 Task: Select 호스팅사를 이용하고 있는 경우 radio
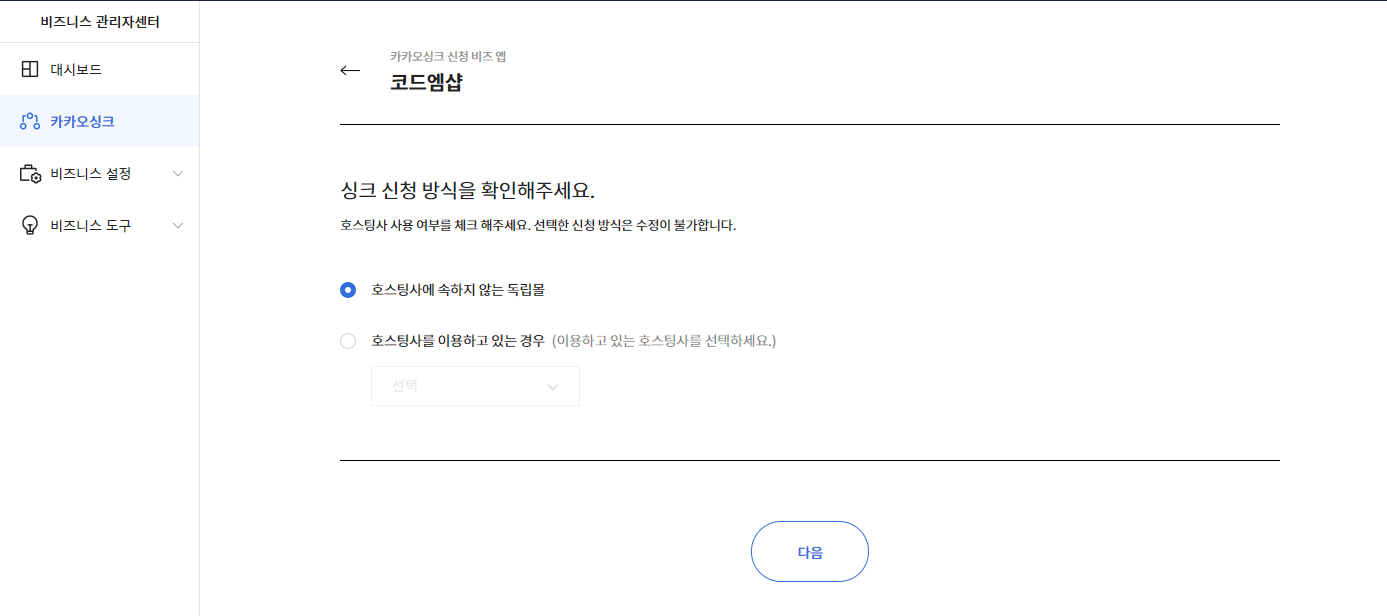click(348, 341)
